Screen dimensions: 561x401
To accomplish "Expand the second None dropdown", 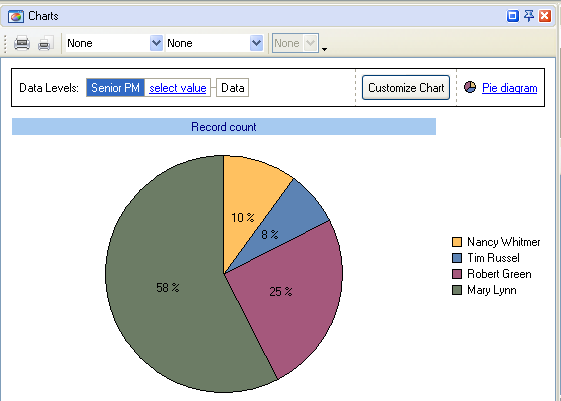I will (257, 43).
